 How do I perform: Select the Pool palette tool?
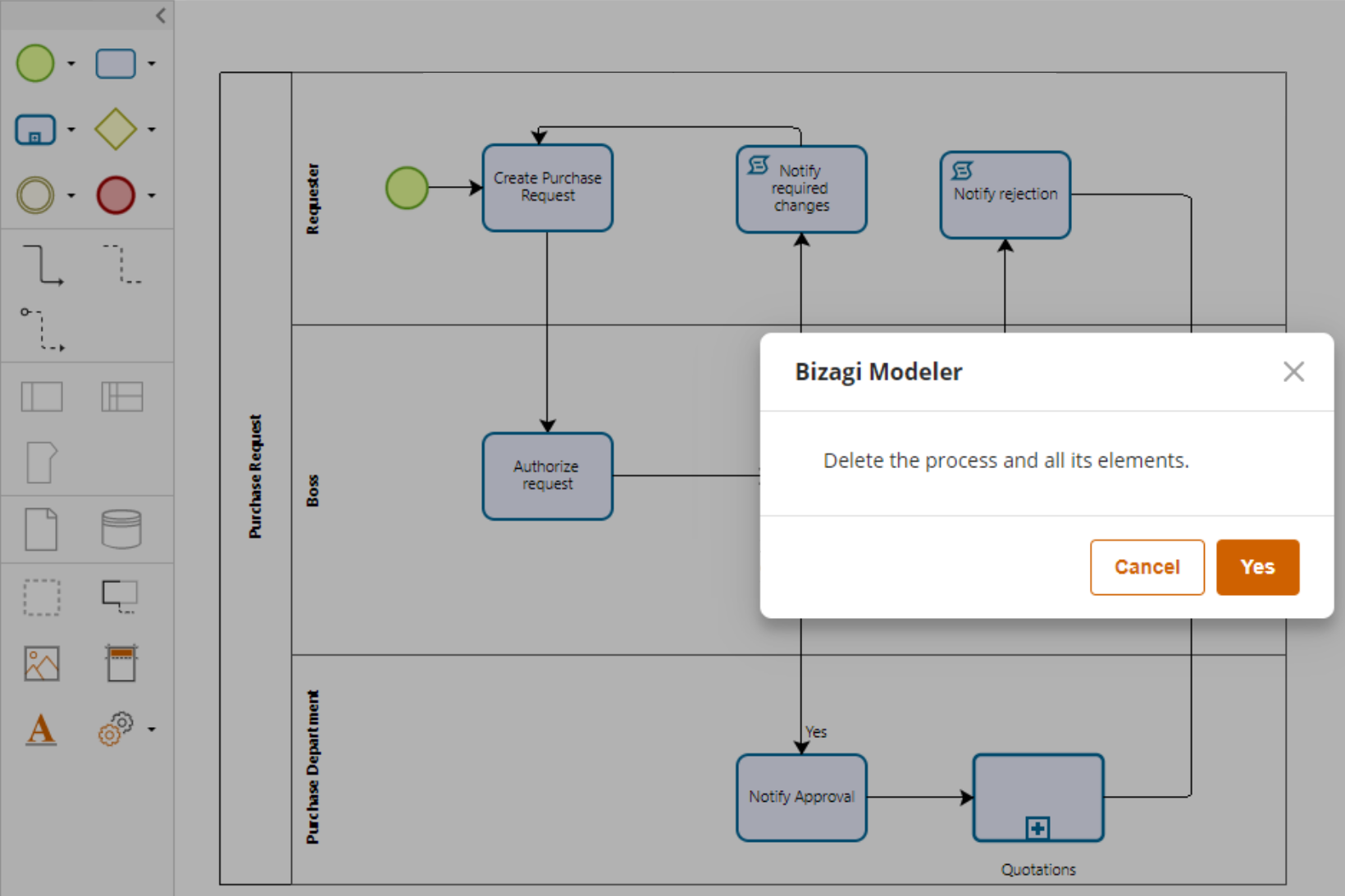click(x=42, y=397)
